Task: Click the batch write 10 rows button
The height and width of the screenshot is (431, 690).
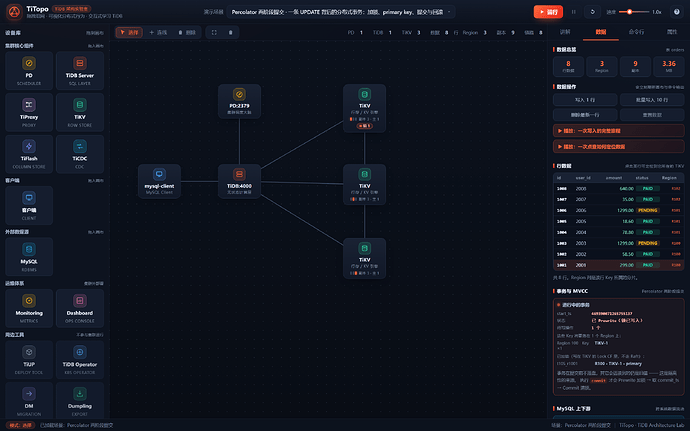Action: (x=652, y=100)
